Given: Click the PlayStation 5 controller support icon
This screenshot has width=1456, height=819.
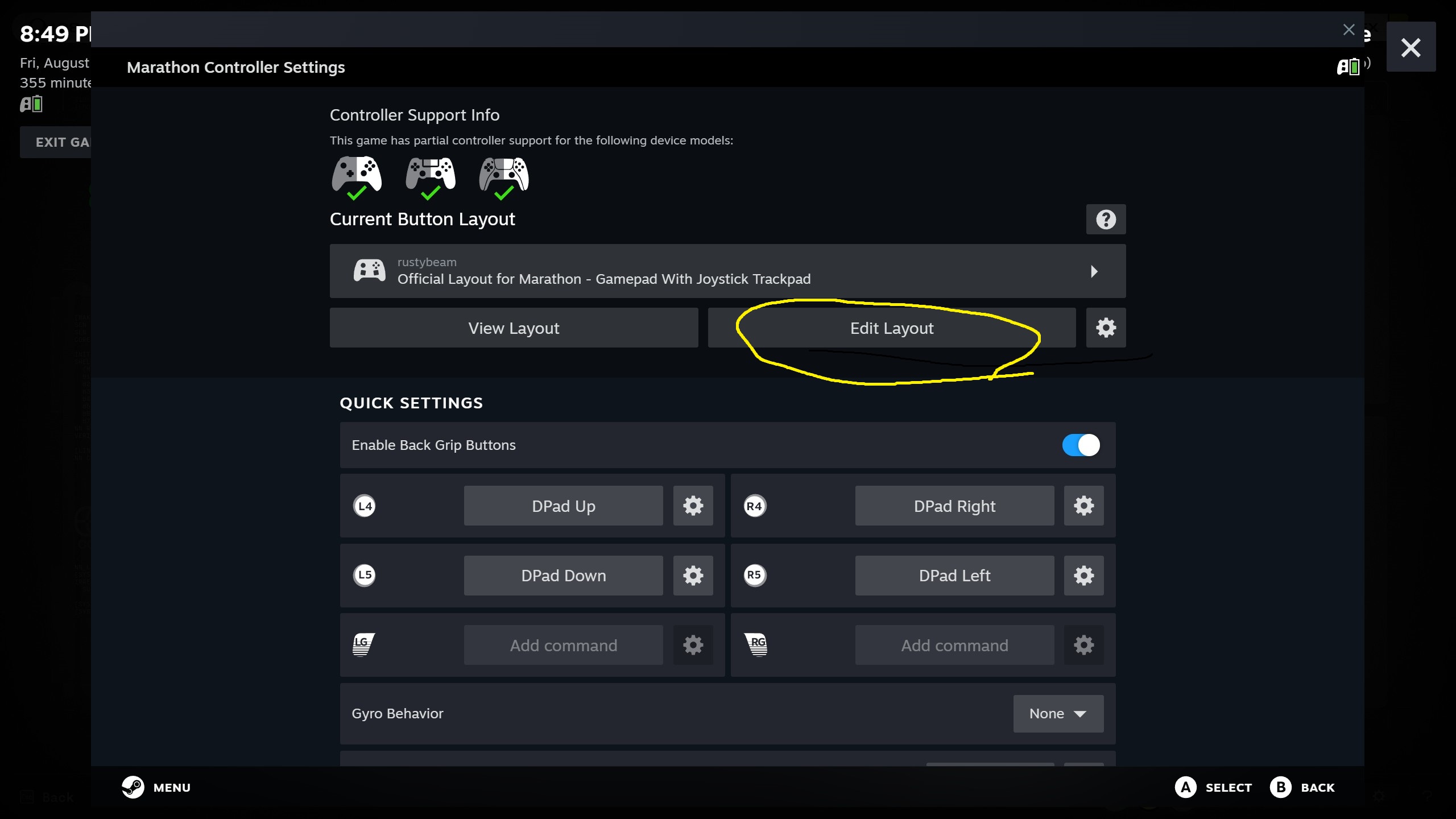Looking at the screenshot, I should (x=504, y=177).
